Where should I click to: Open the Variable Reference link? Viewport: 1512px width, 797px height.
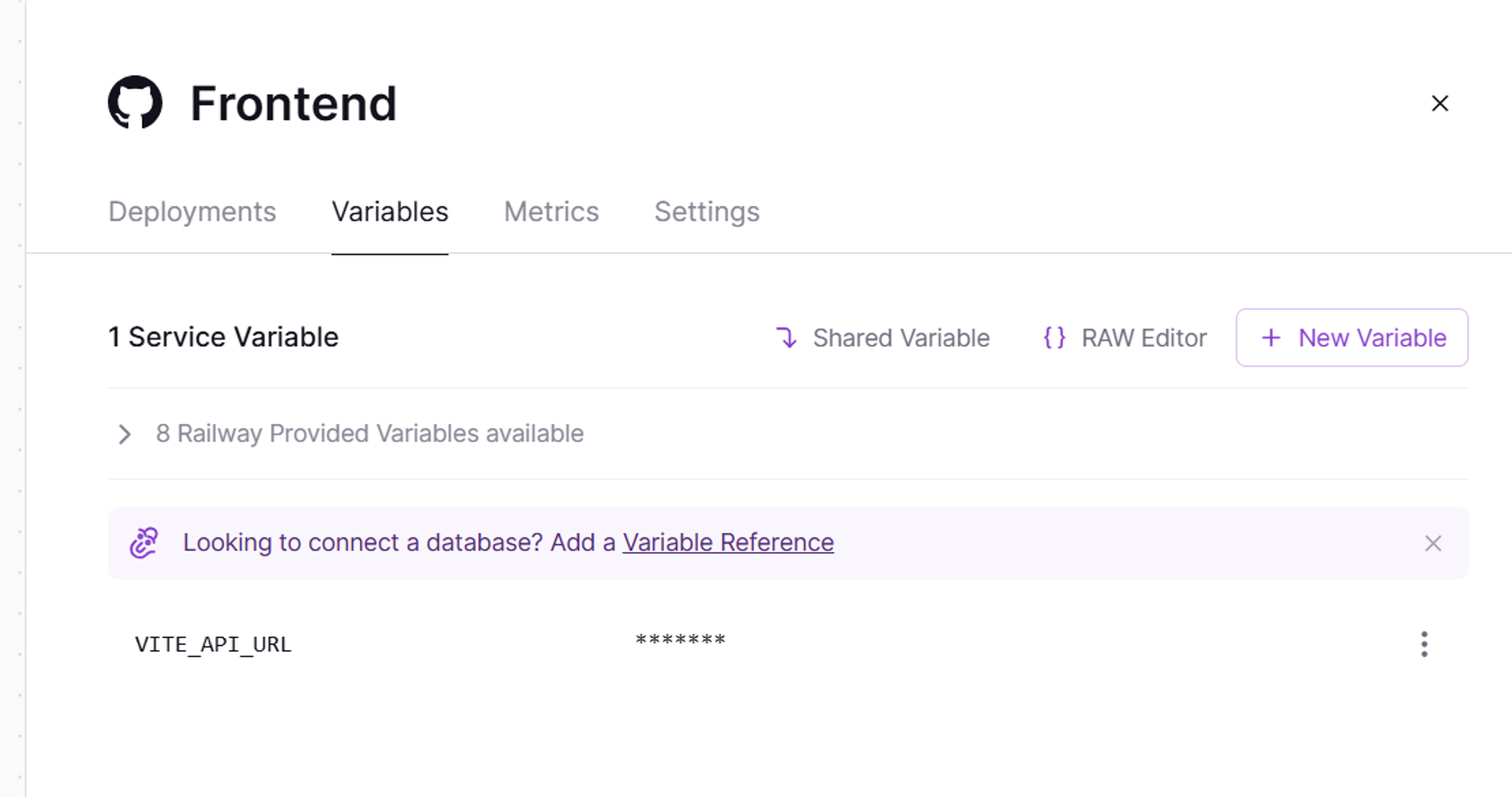[728, 542]
